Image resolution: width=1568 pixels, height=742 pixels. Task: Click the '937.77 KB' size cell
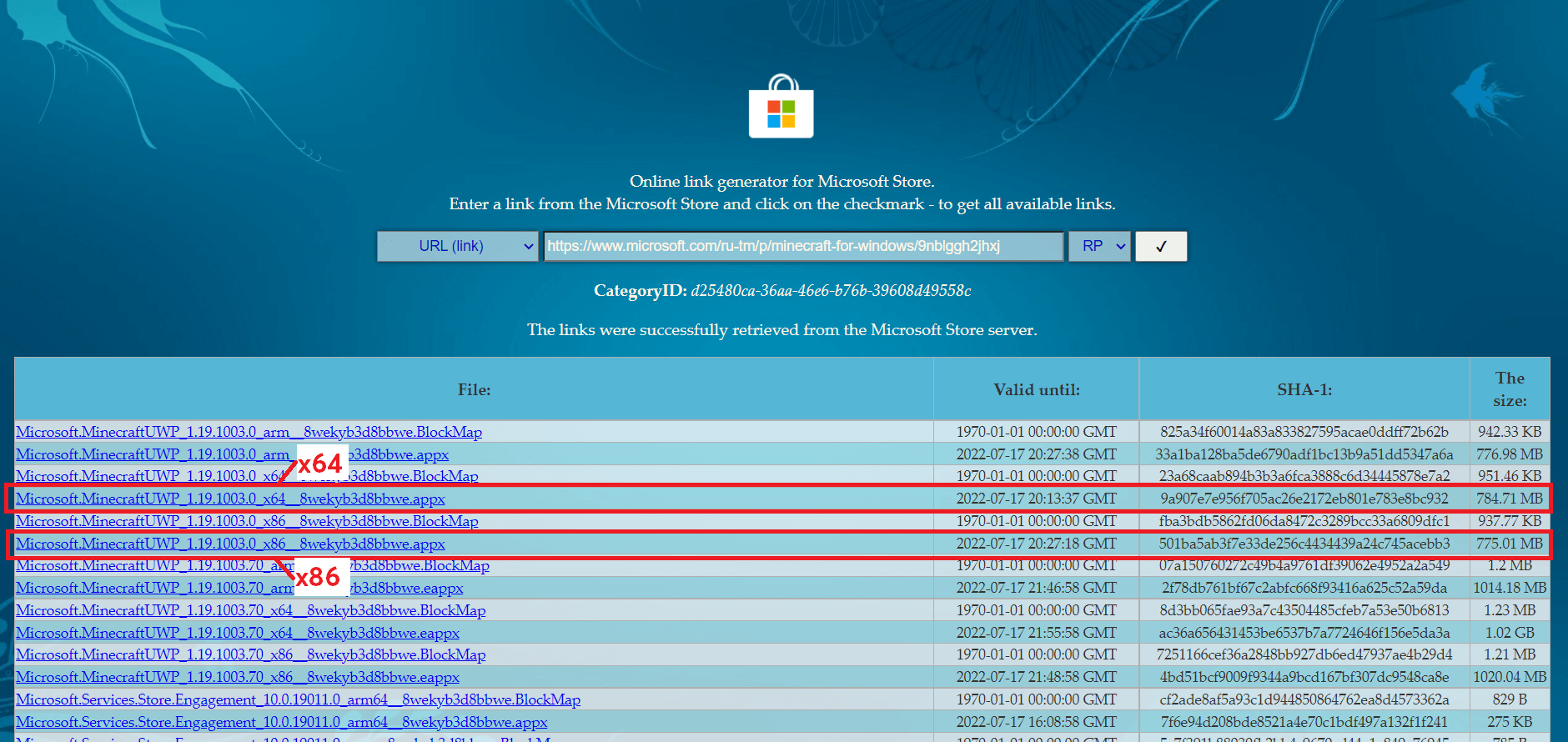point(1510,521)
